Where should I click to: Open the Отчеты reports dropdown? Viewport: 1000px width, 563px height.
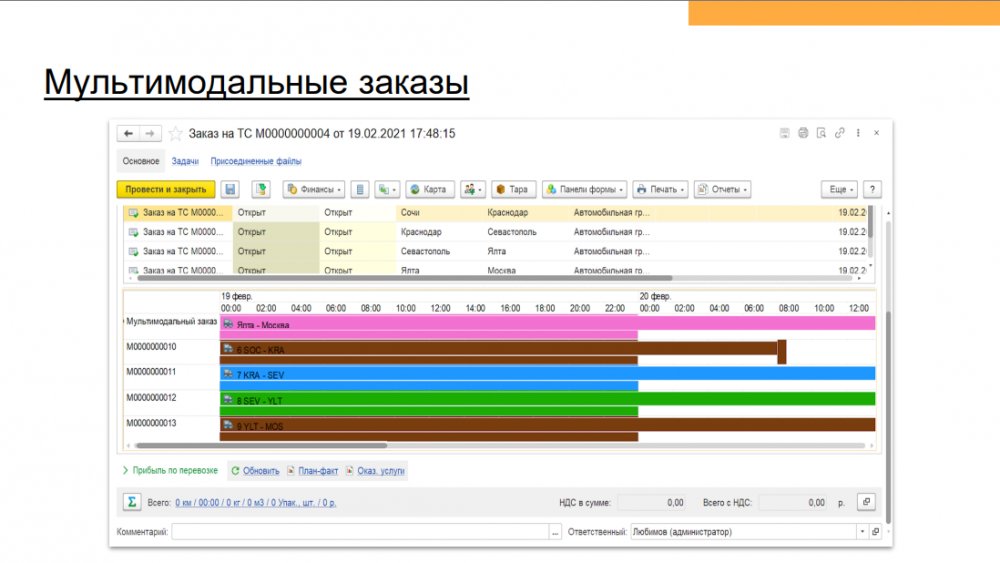[x=722, y=189]
